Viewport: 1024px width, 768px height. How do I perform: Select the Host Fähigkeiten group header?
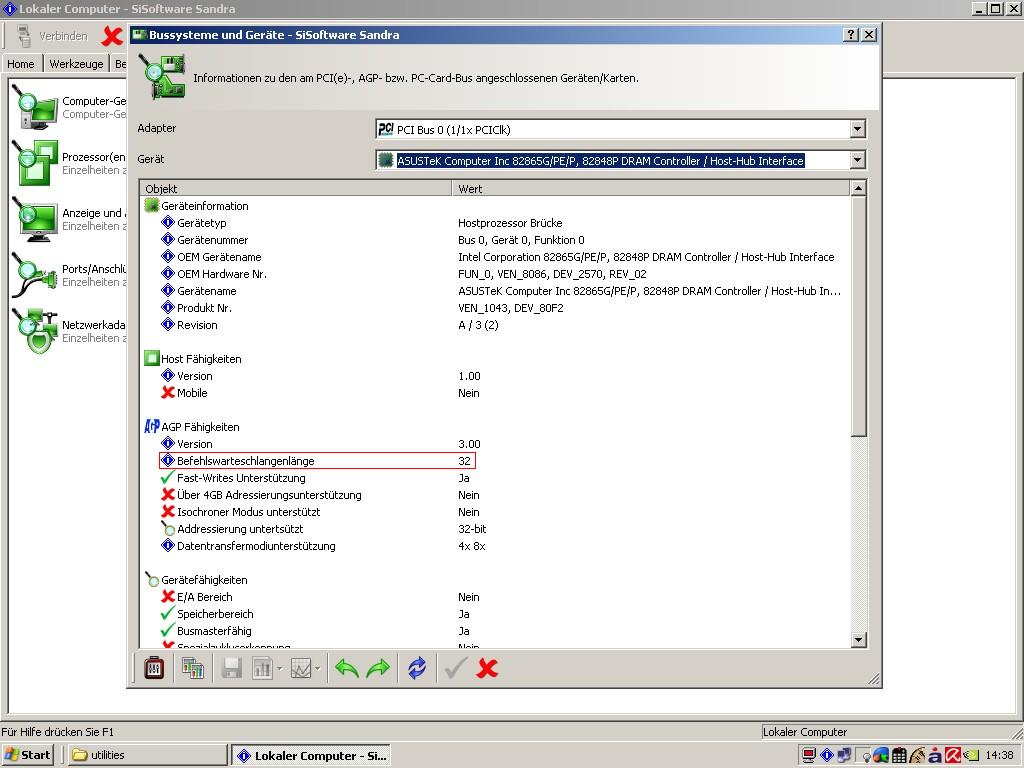(193, 359)
